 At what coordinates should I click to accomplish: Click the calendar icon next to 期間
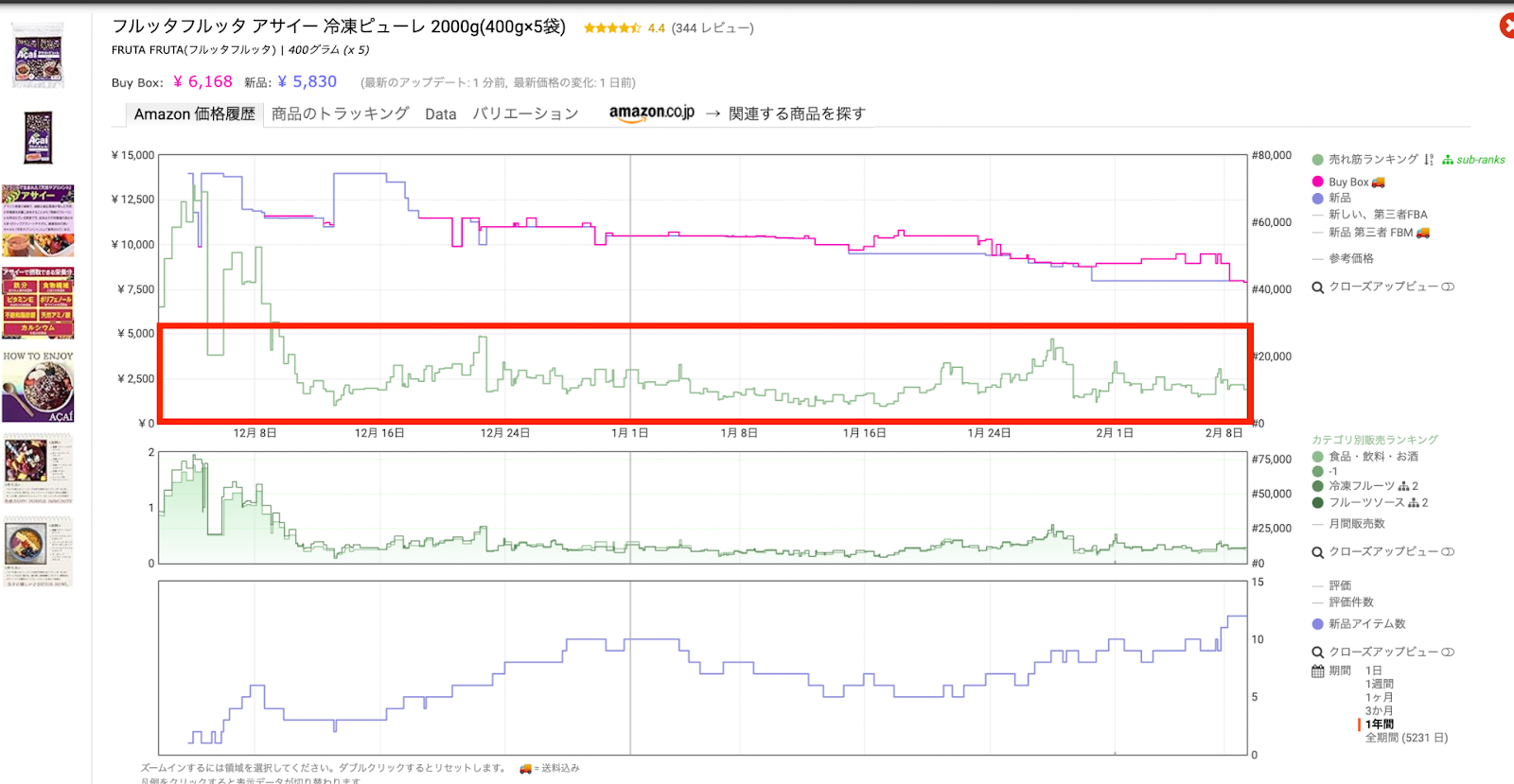[x=1317, y=671]
